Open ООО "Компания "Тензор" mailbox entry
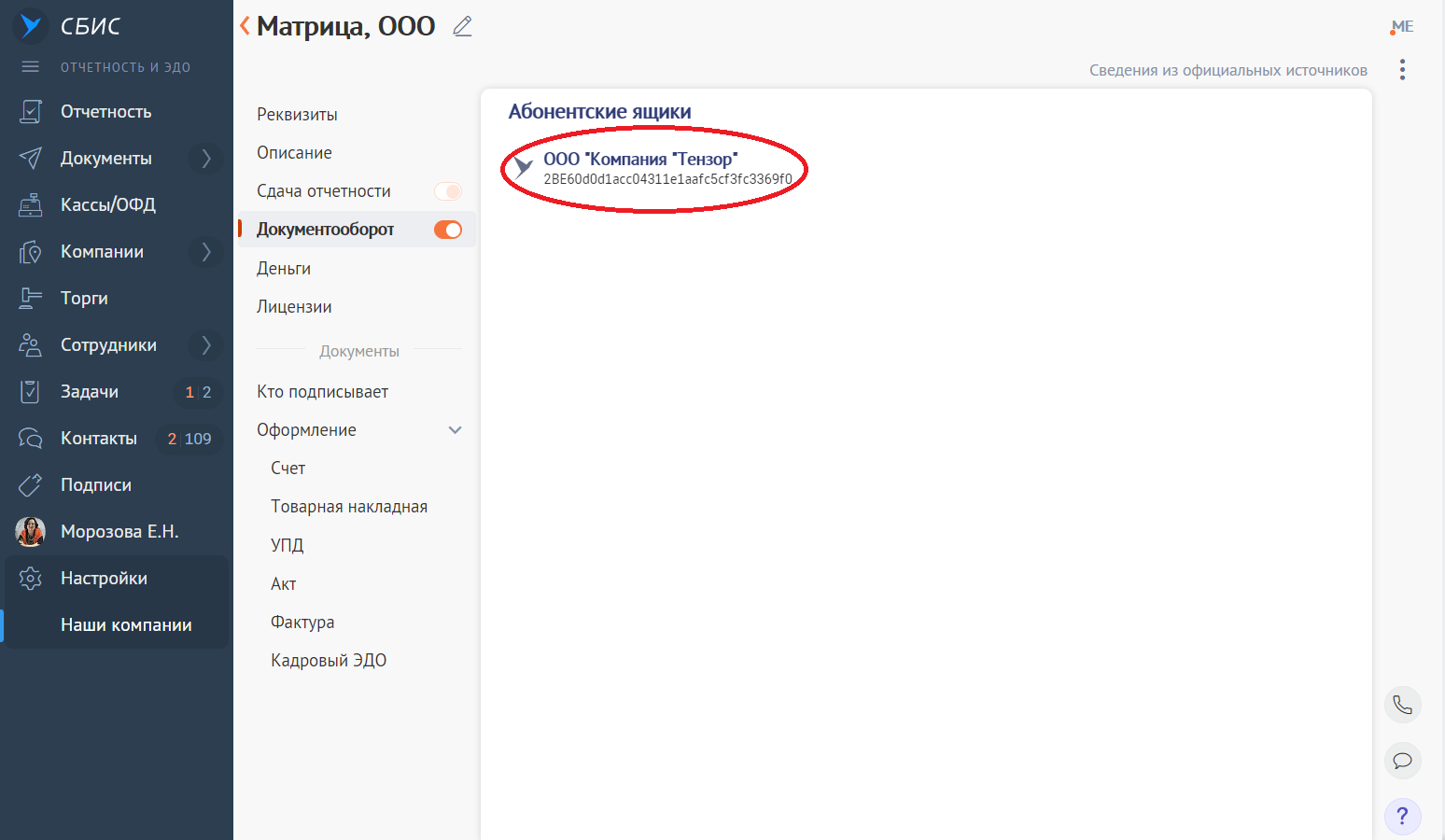This screenshot has width=1445, height=840. coord(640,159)
